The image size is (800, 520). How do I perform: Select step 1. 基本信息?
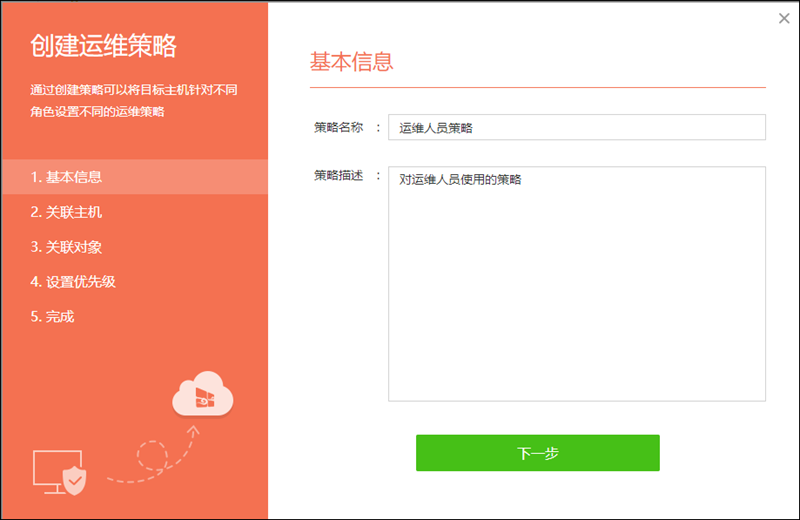[x=66, y=177]
